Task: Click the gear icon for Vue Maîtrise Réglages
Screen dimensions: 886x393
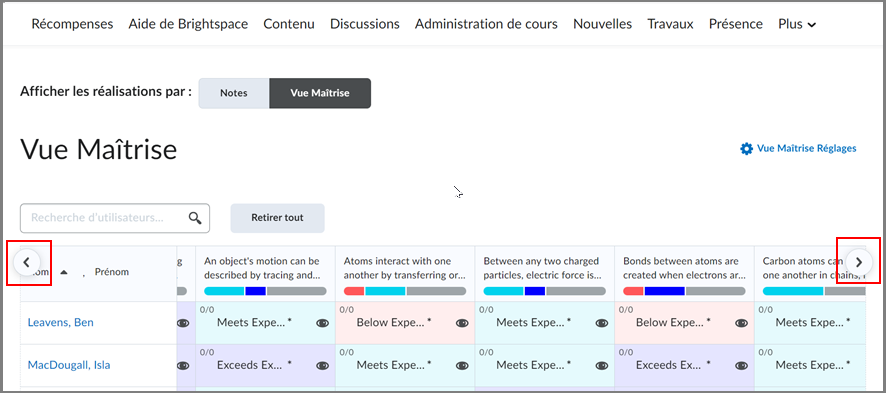Action: [x=746, y=149]
